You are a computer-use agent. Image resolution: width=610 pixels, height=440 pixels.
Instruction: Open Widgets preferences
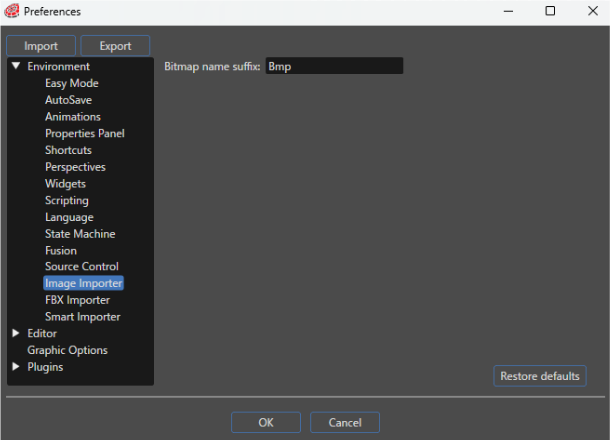click(x=65, y=184)
